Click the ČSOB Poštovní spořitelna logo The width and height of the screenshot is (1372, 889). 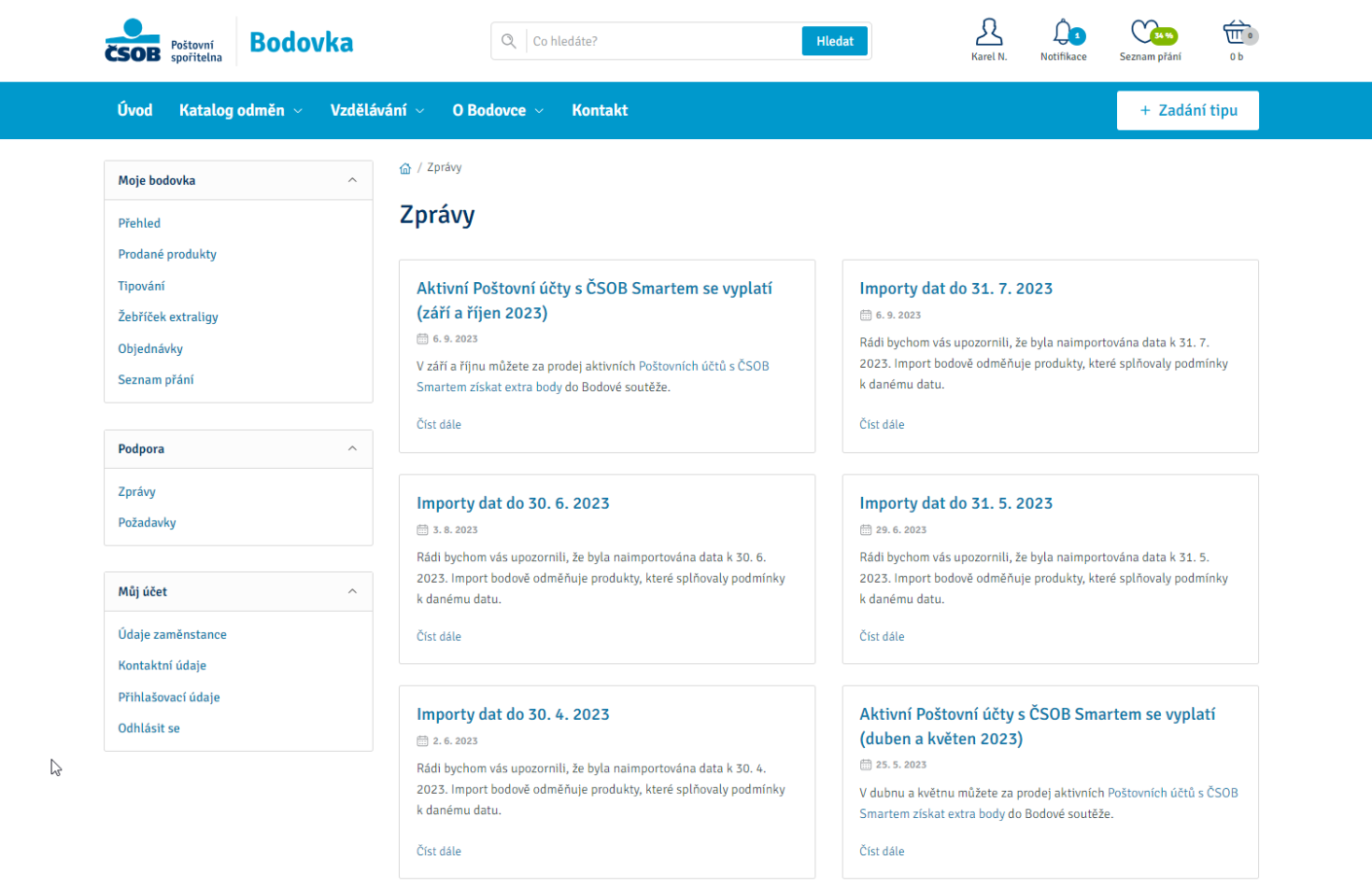click(x=163, y=42)
